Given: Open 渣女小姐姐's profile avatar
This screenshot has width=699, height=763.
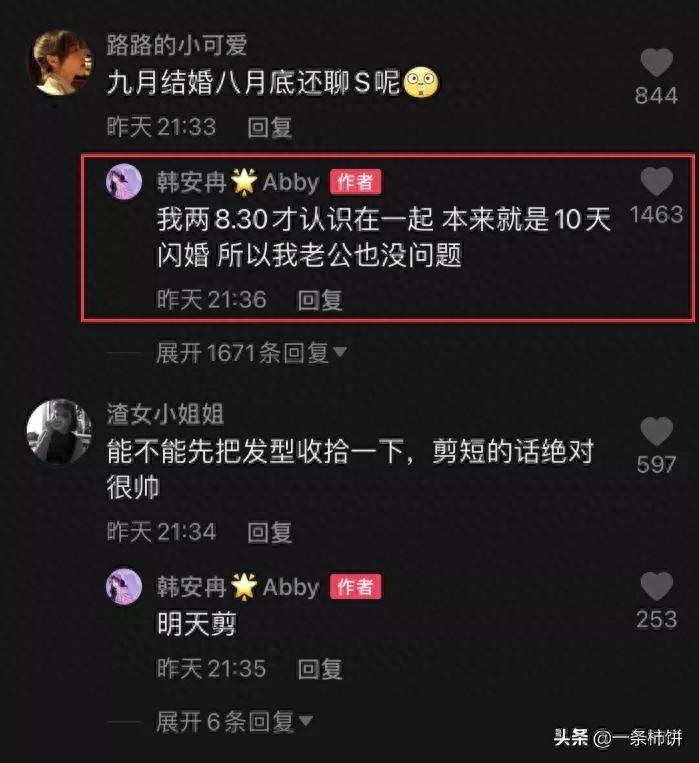Looking at the screenshot, I should click(x=59, y=431).
